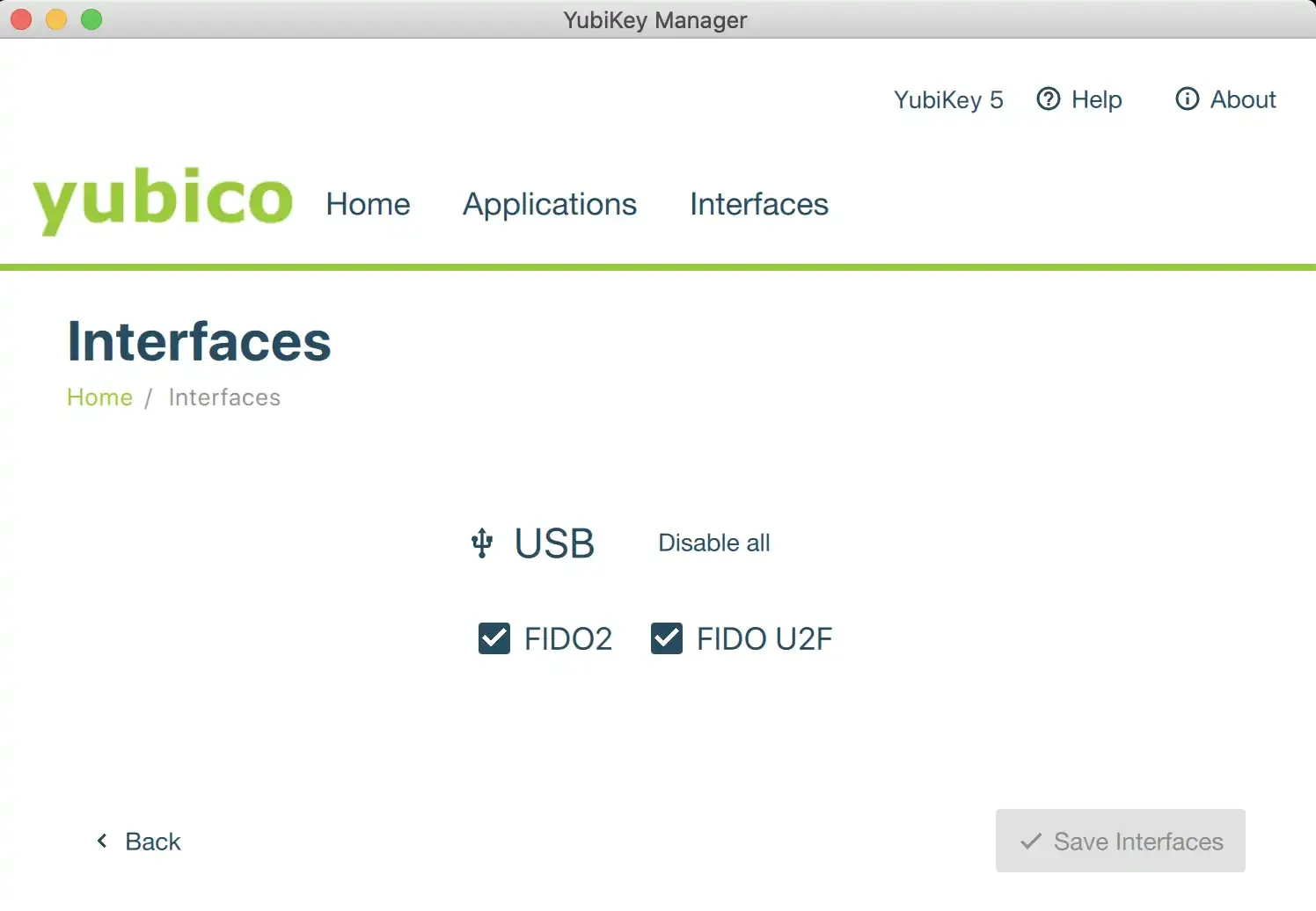Open the Applications navigation menu
The image size is (1316, 911).
pyautogui.click(x=550, y=204)
